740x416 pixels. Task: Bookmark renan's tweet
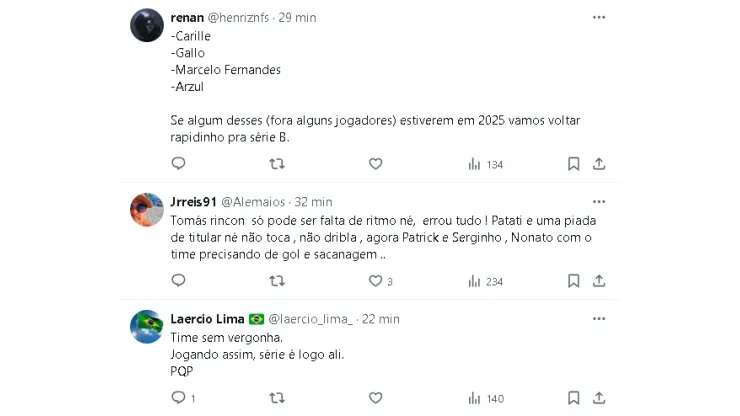(x=574, y=164)
